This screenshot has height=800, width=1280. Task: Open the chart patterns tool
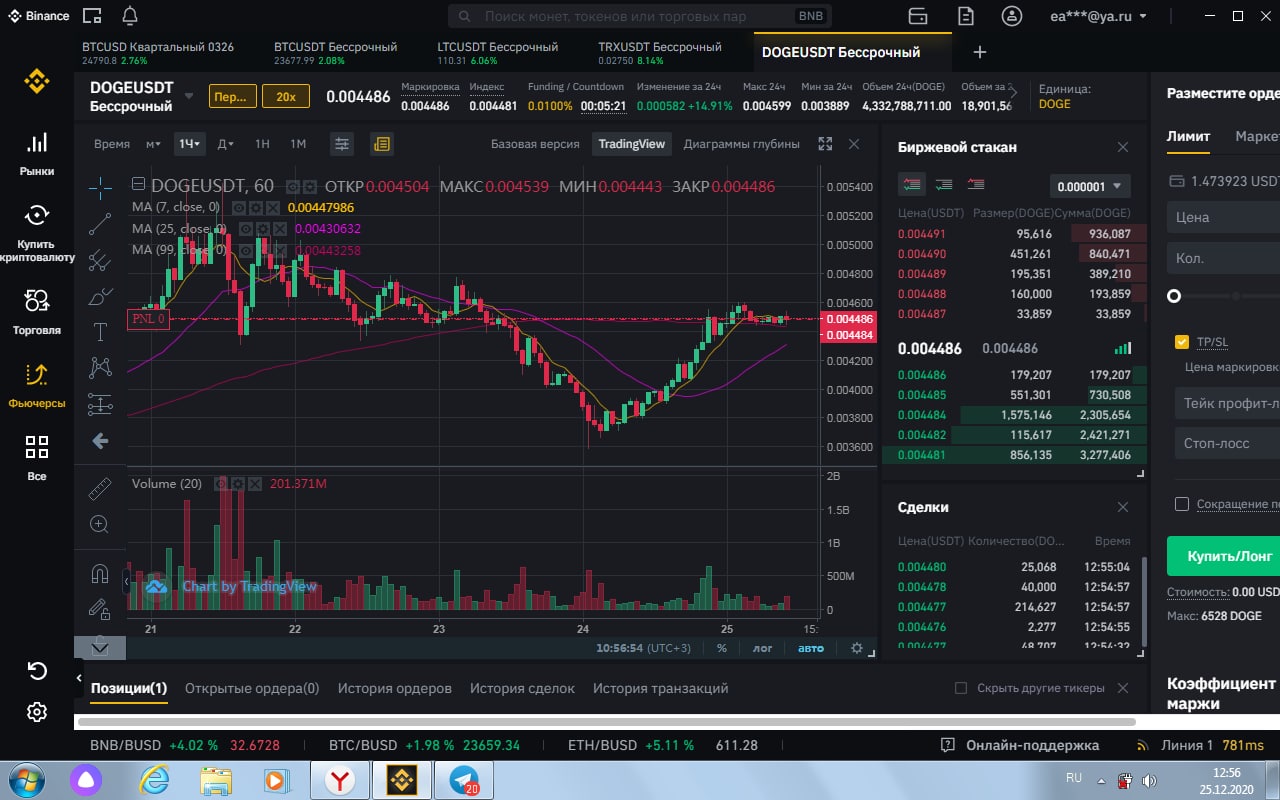click(100, 368)
